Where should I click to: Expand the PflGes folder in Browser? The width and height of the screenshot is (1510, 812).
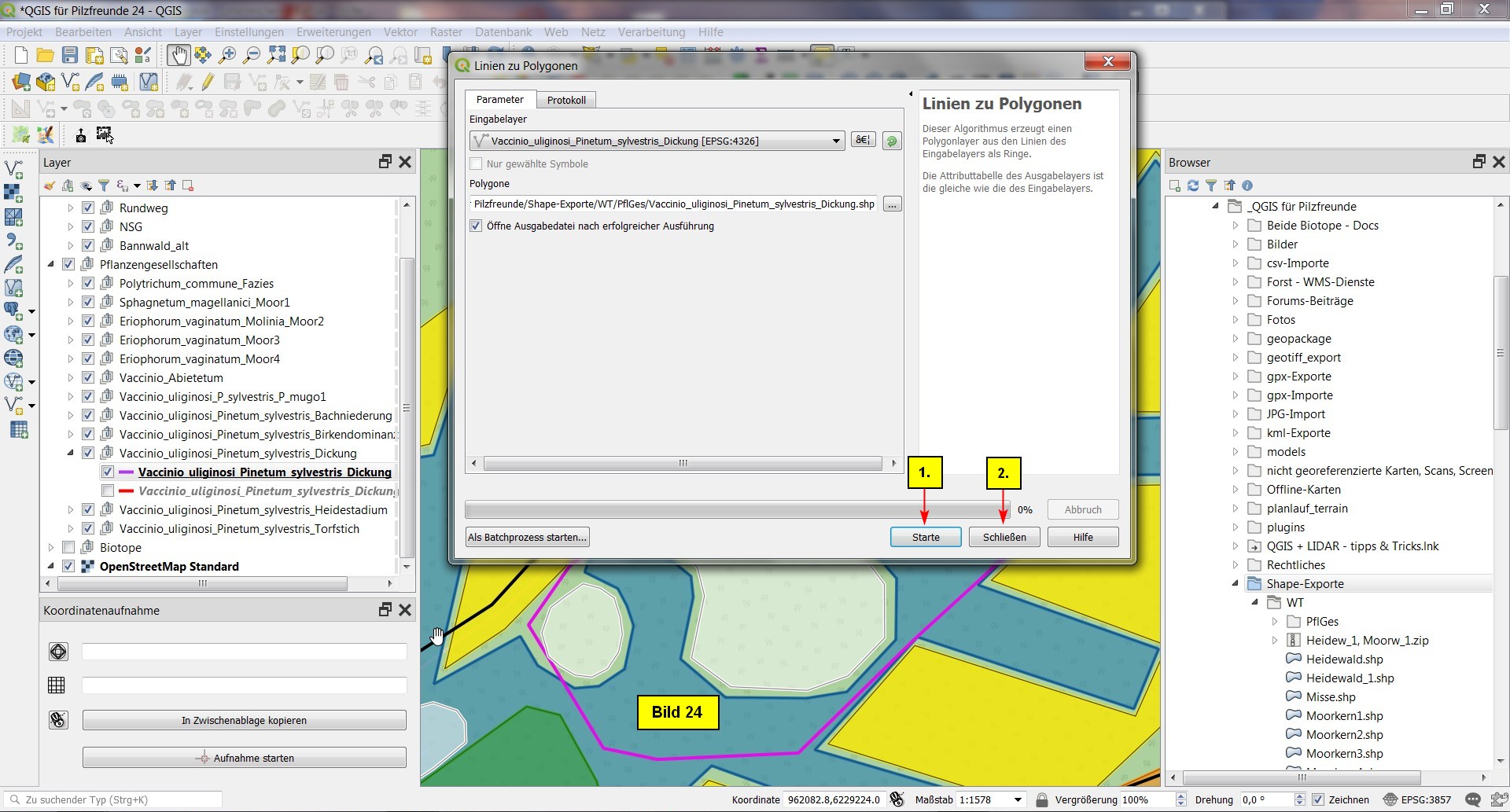pyautogui.click(x=1275, y=622)
